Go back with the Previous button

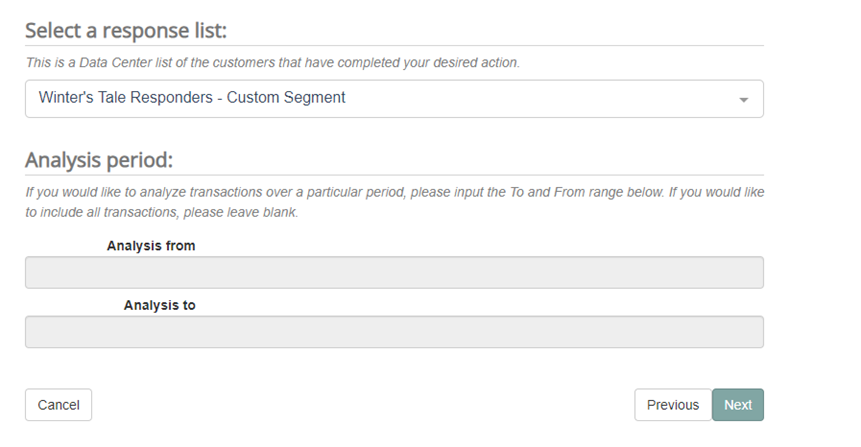coord(672,405)
